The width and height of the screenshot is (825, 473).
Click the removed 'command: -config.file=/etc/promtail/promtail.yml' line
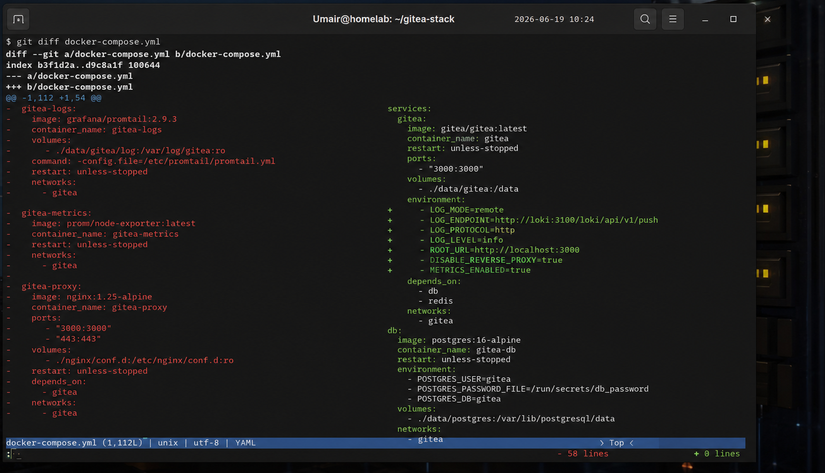pos(153,161)
